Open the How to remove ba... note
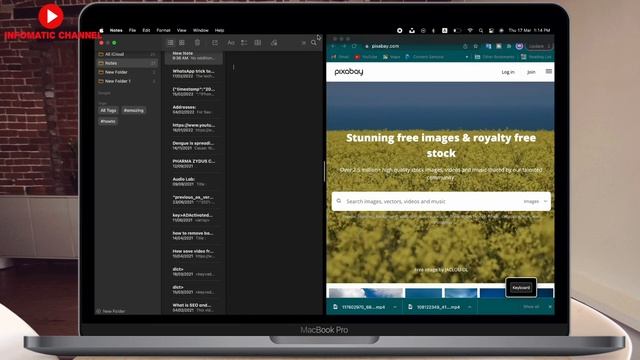Screen dimensions: 640x360 193,235
